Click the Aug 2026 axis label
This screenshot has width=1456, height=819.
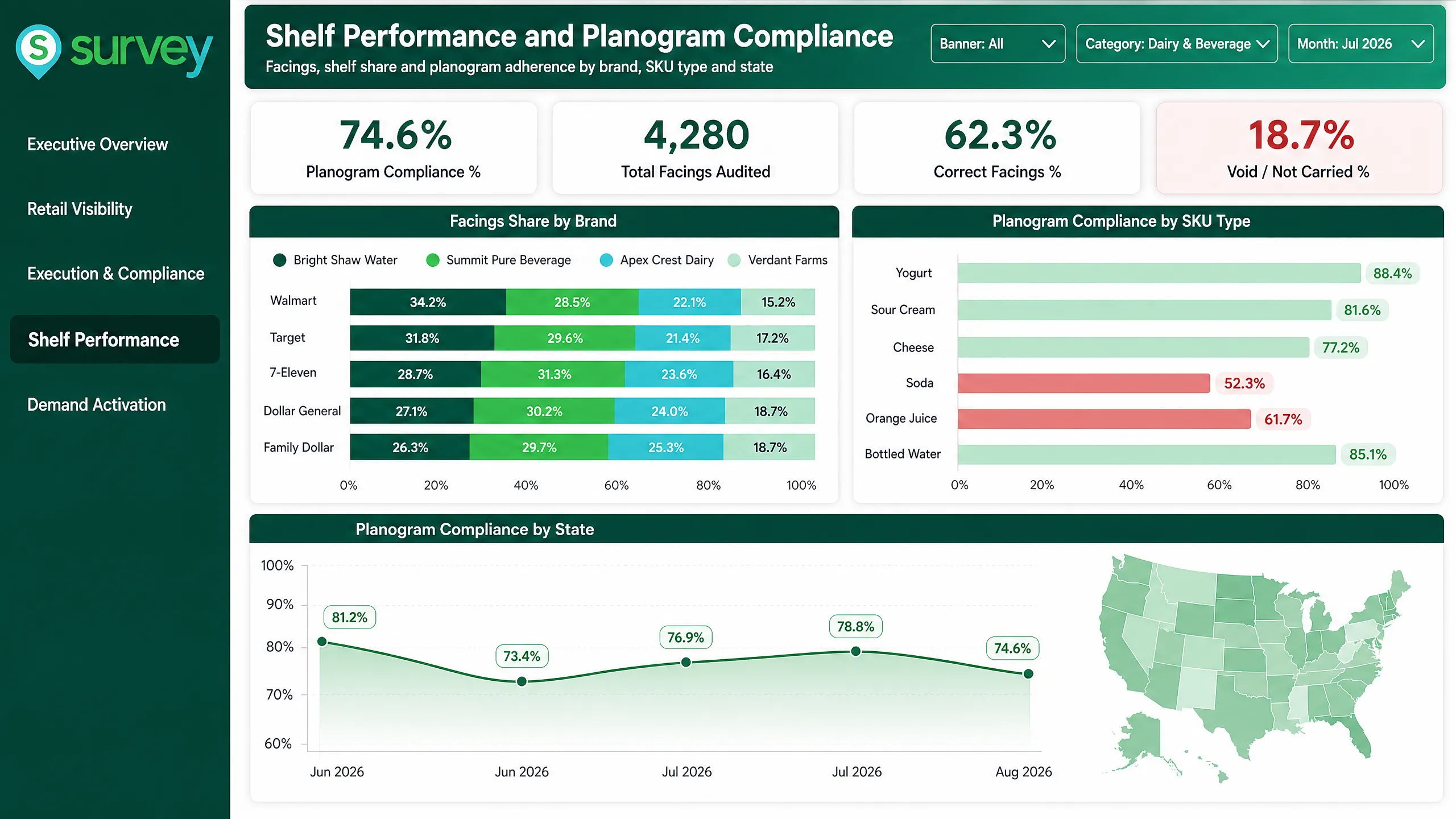point(1023,772)
